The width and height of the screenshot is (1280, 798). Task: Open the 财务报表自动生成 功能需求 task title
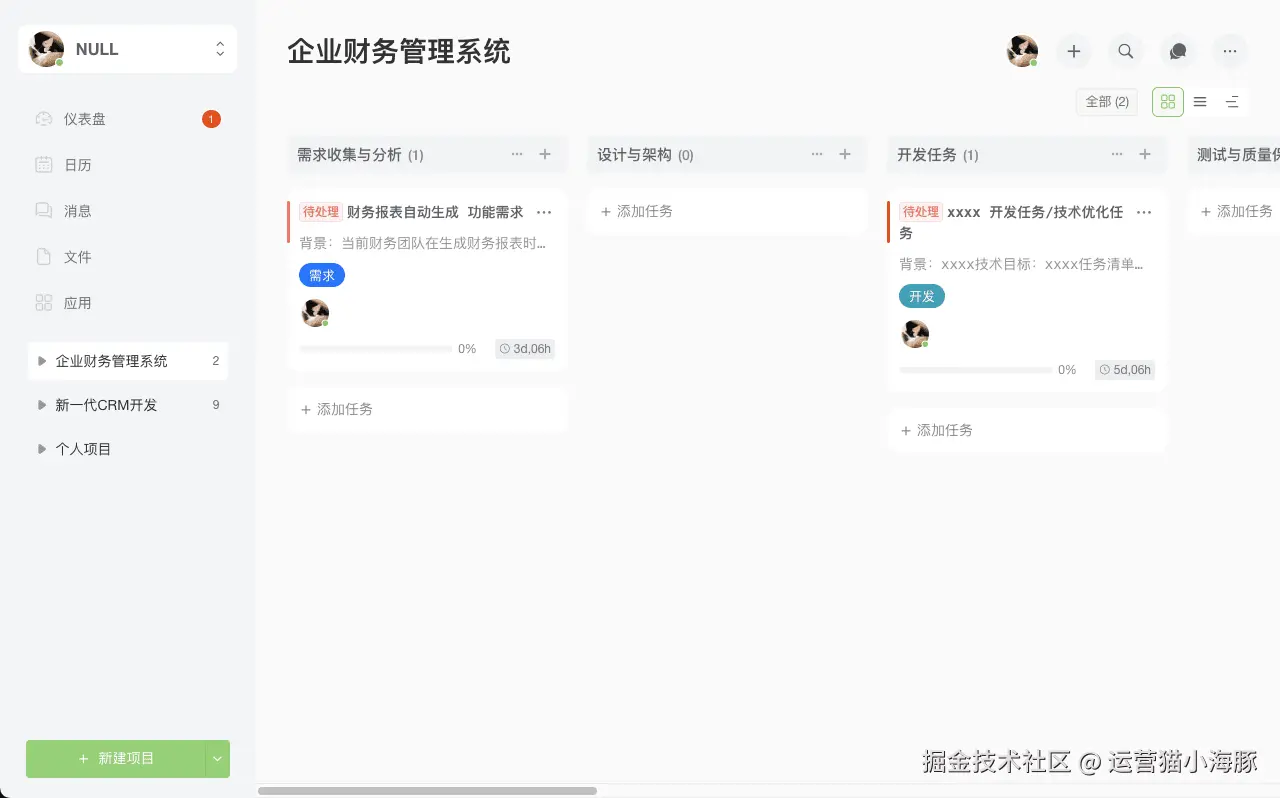tap(435, 212)
